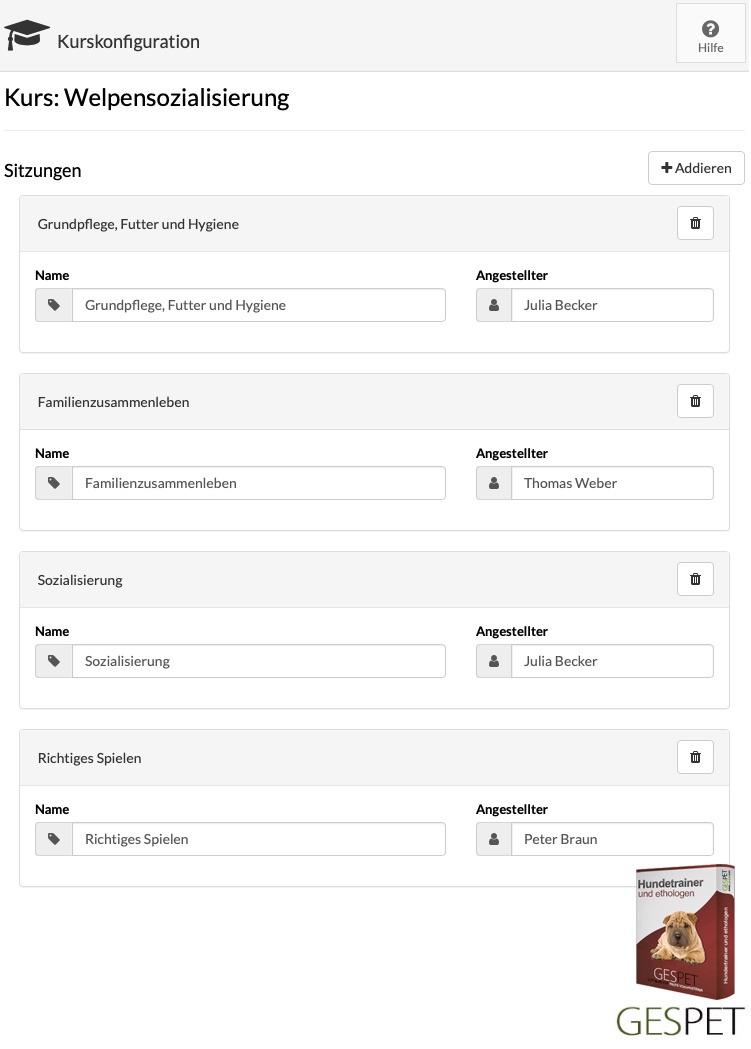The width and height of the screenshot is (751, 1049).
Task: Remove the Sozialisierung session with trash icon
Action: 695,579
